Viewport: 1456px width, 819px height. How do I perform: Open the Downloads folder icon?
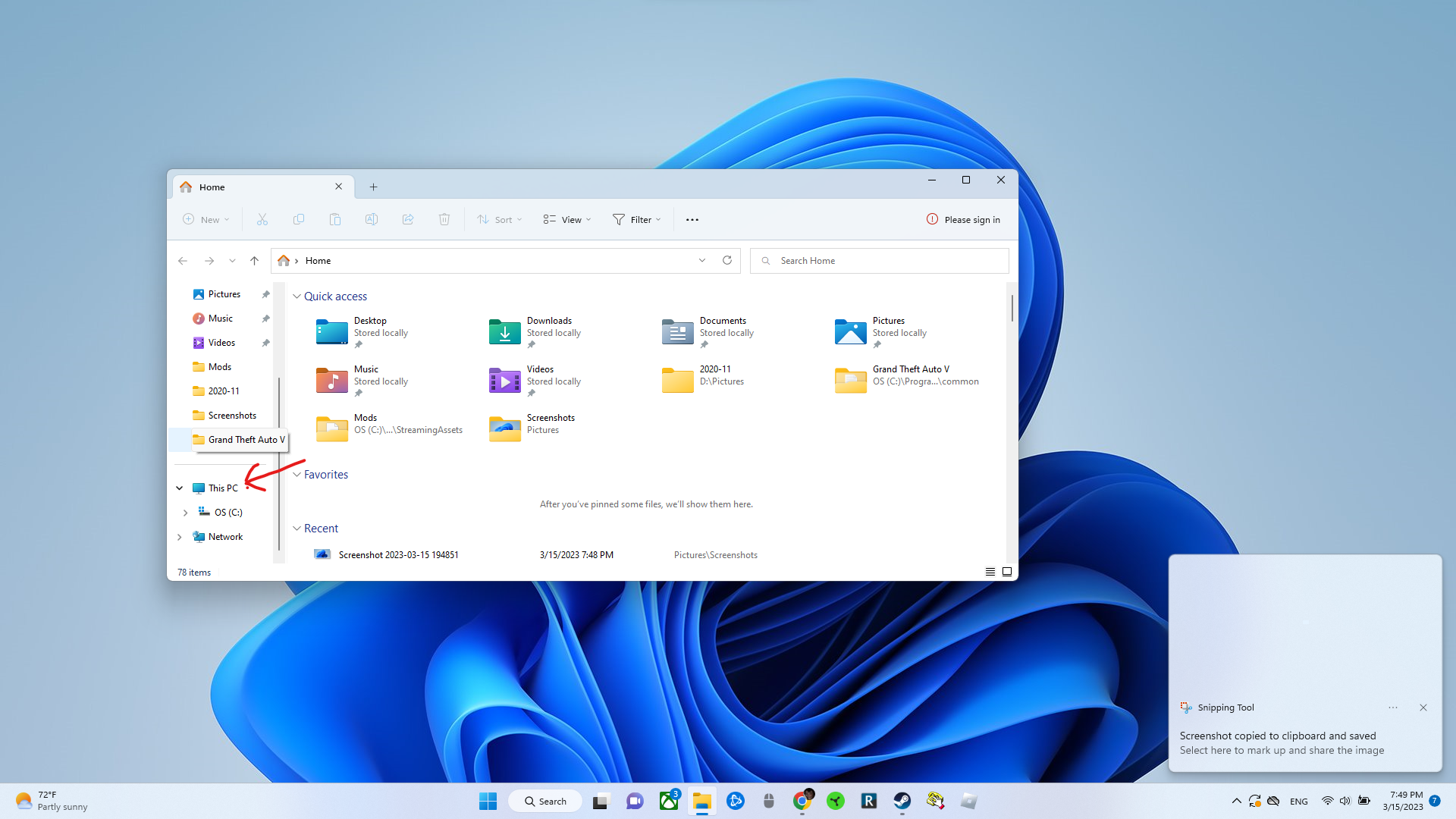[x=504, y=332]
